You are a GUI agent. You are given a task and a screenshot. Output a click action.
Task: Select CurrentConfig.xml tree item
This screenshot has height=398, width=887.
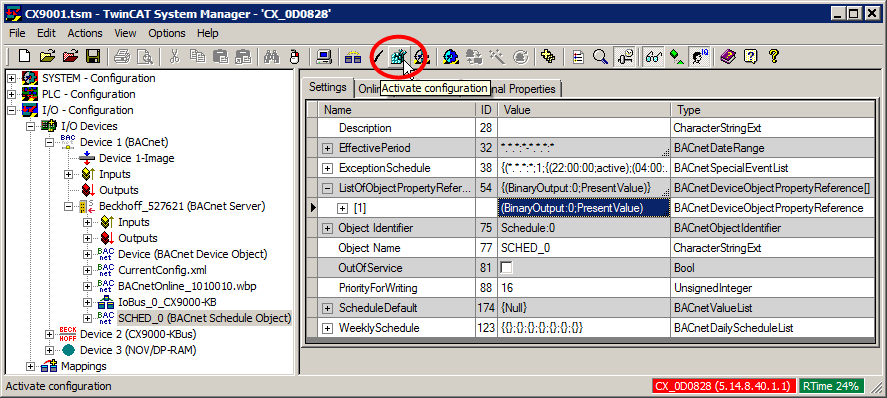coord(162,270)
